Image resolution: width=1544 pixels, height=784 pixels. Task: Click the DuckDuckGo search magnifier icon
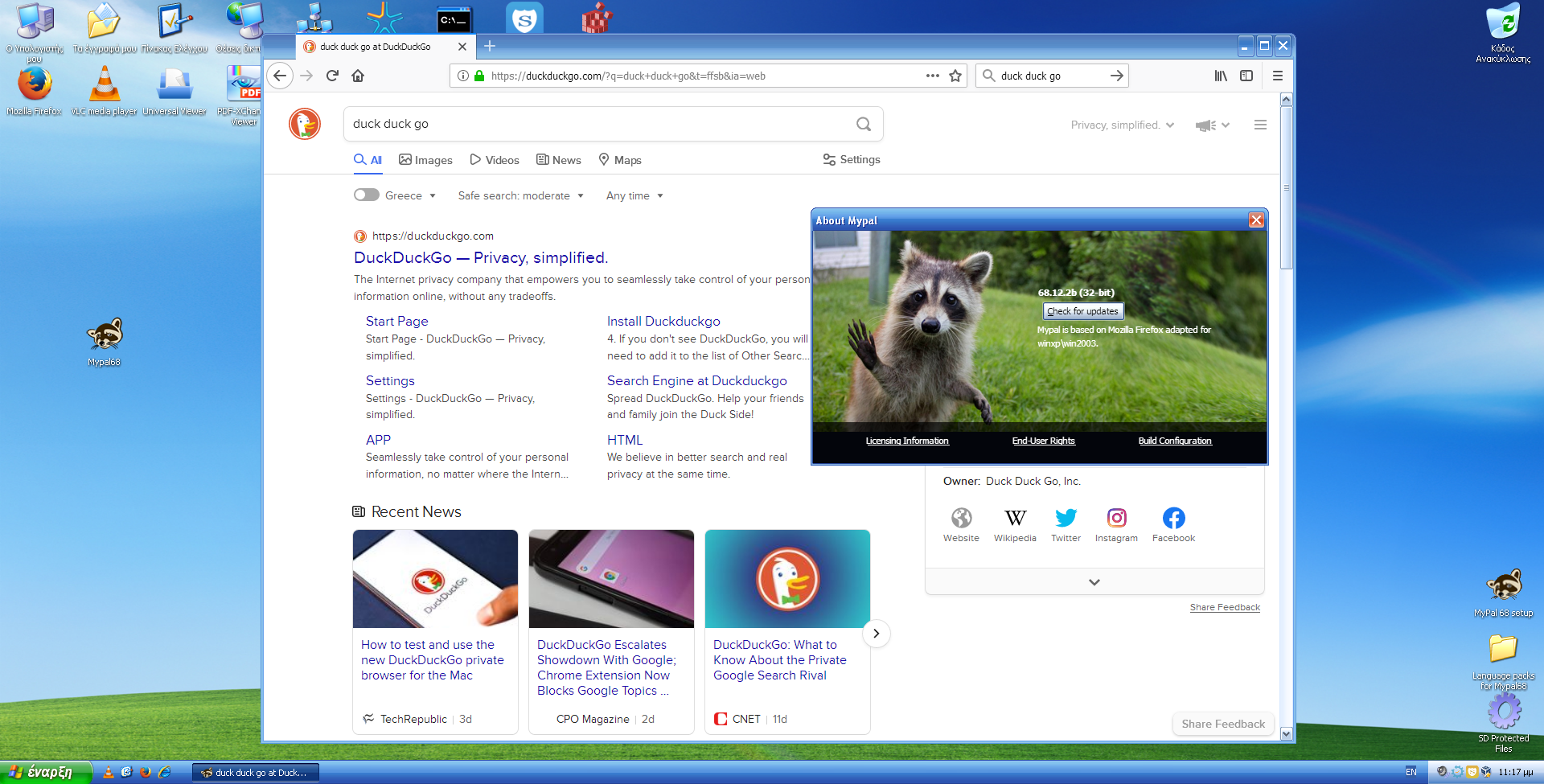coord(863,124)
